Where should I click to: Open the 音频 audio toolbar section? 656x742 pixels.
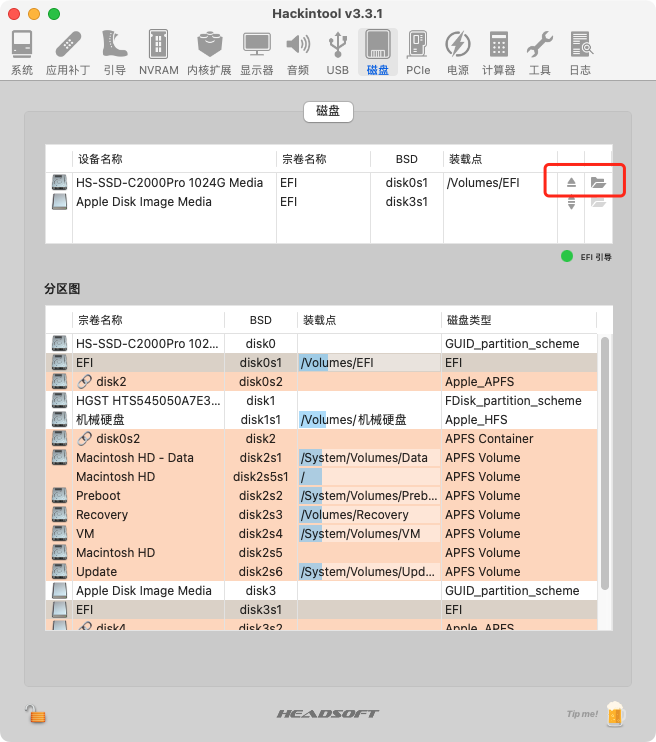tap(298, 53)
